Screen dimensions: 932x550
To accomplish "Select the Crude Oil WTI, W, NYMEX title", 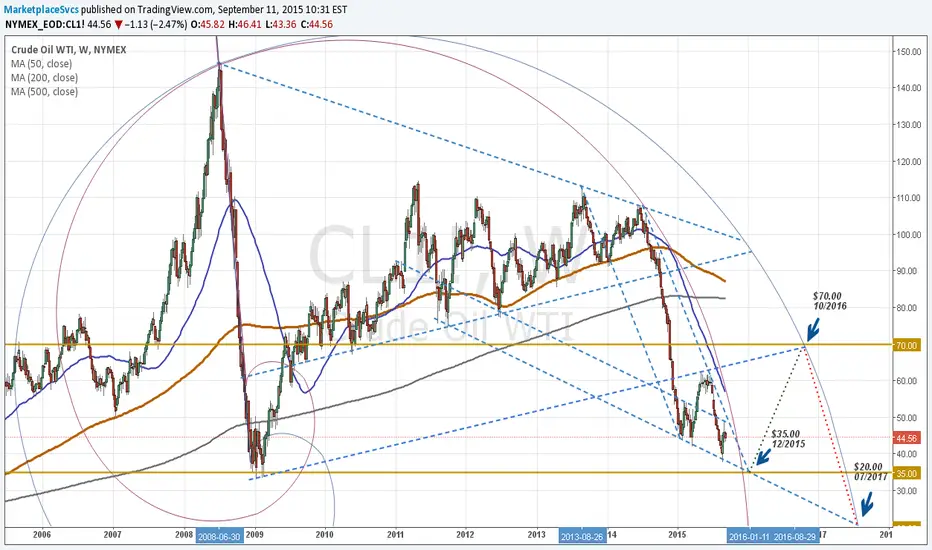I will (x=68, y=50).
